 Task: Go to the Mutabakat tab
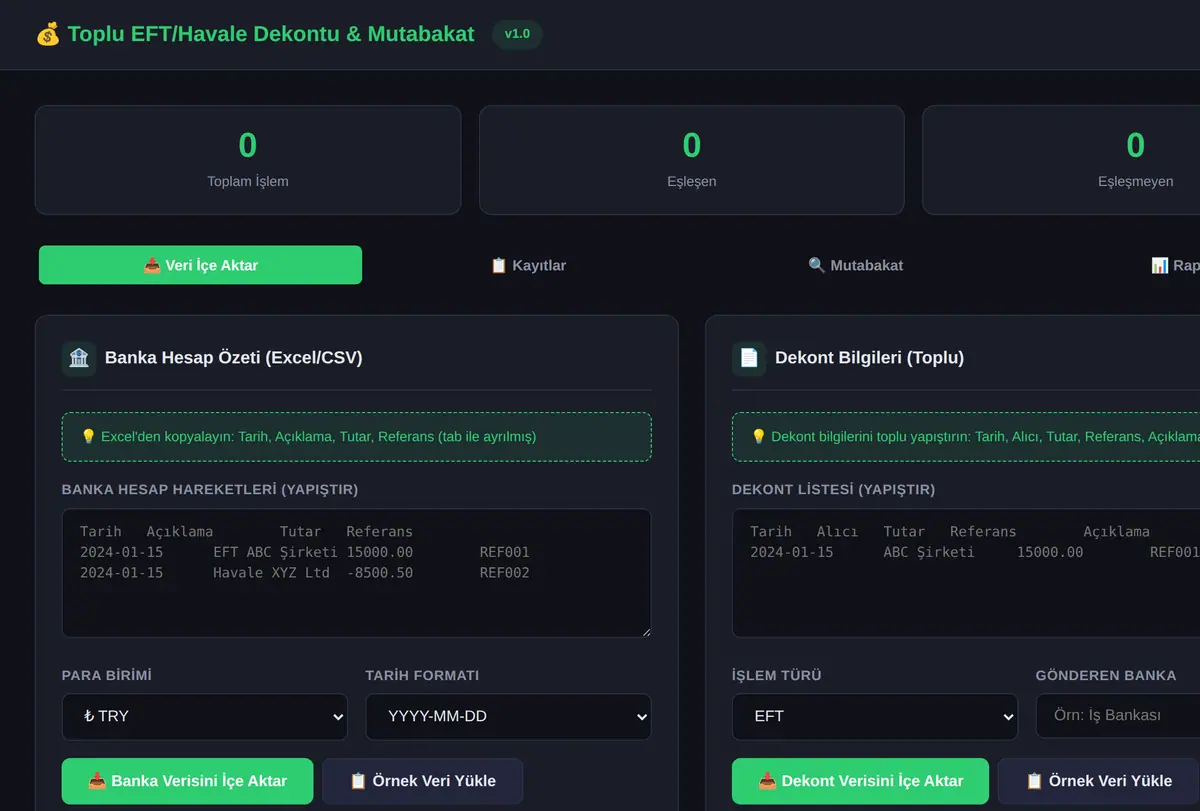pyautogui.click(x=856, y=265)
